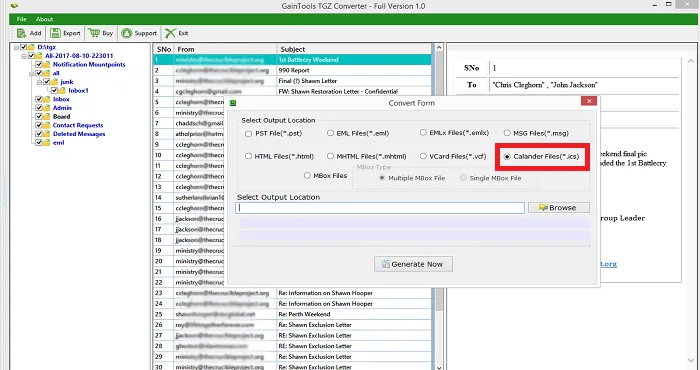Click the output location text field
This screenshot has width=700, height=370.
click(x=380, y=208)
